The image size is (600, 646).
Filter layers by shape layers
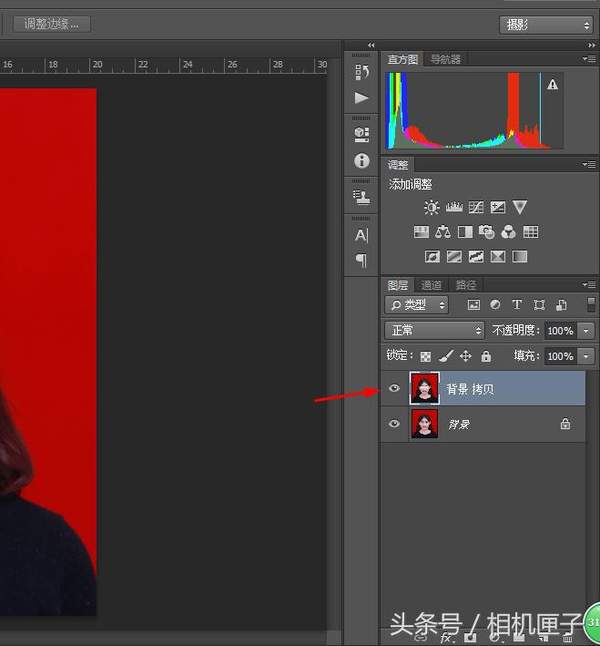[539, 305]
